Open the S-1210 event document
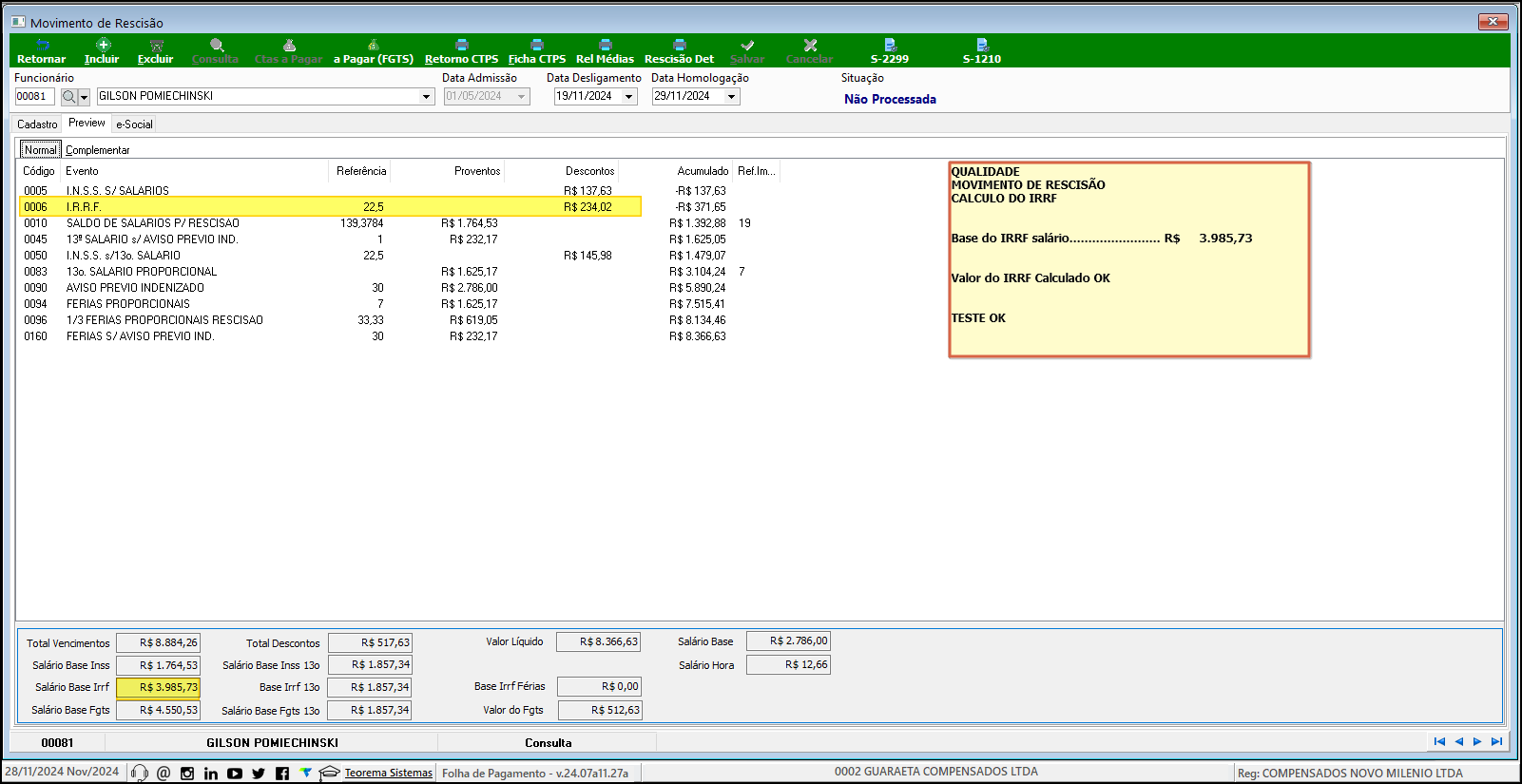Image resolution: width=1522 pixels, height=784 pixels. click(982, 45)
